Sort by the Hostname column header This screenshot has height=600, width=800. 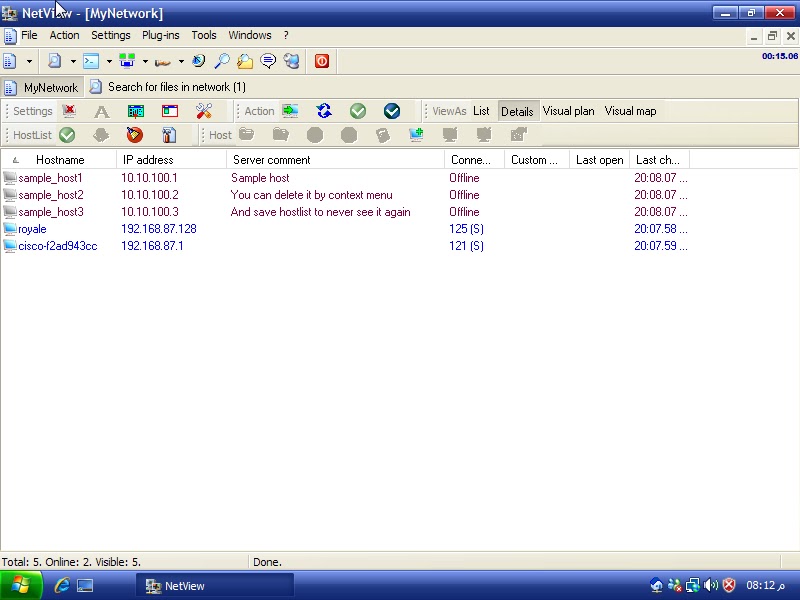click(x=60, y=159)
